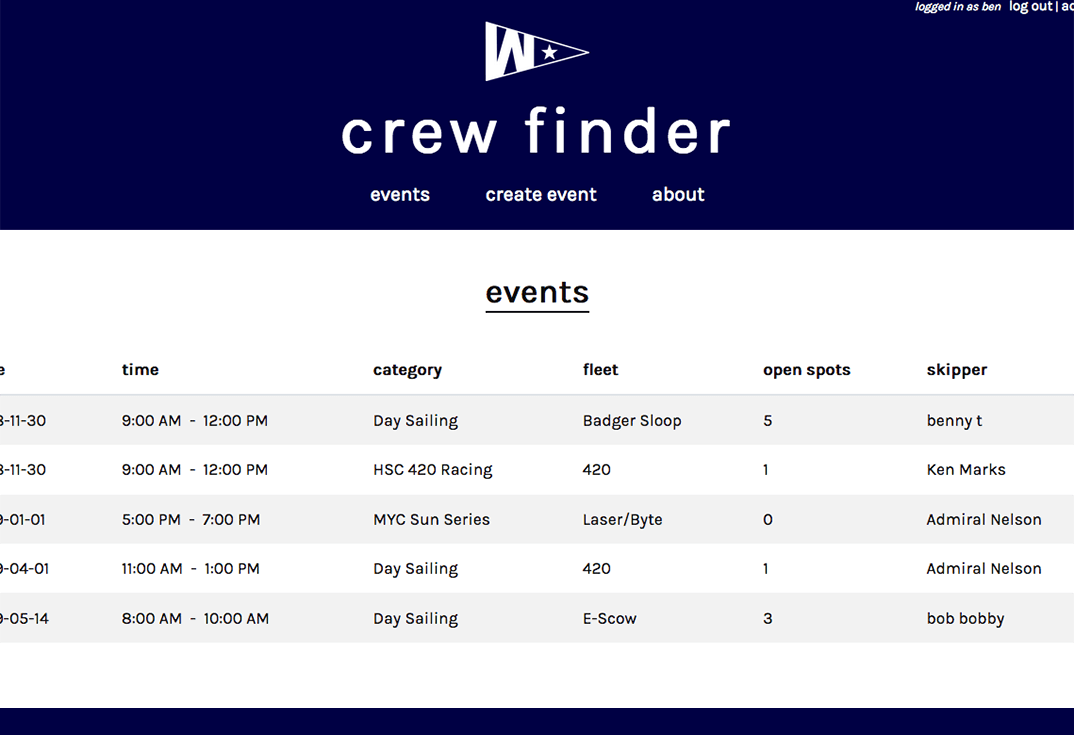Sort events by the fleet column header

[x=600, y=369]
